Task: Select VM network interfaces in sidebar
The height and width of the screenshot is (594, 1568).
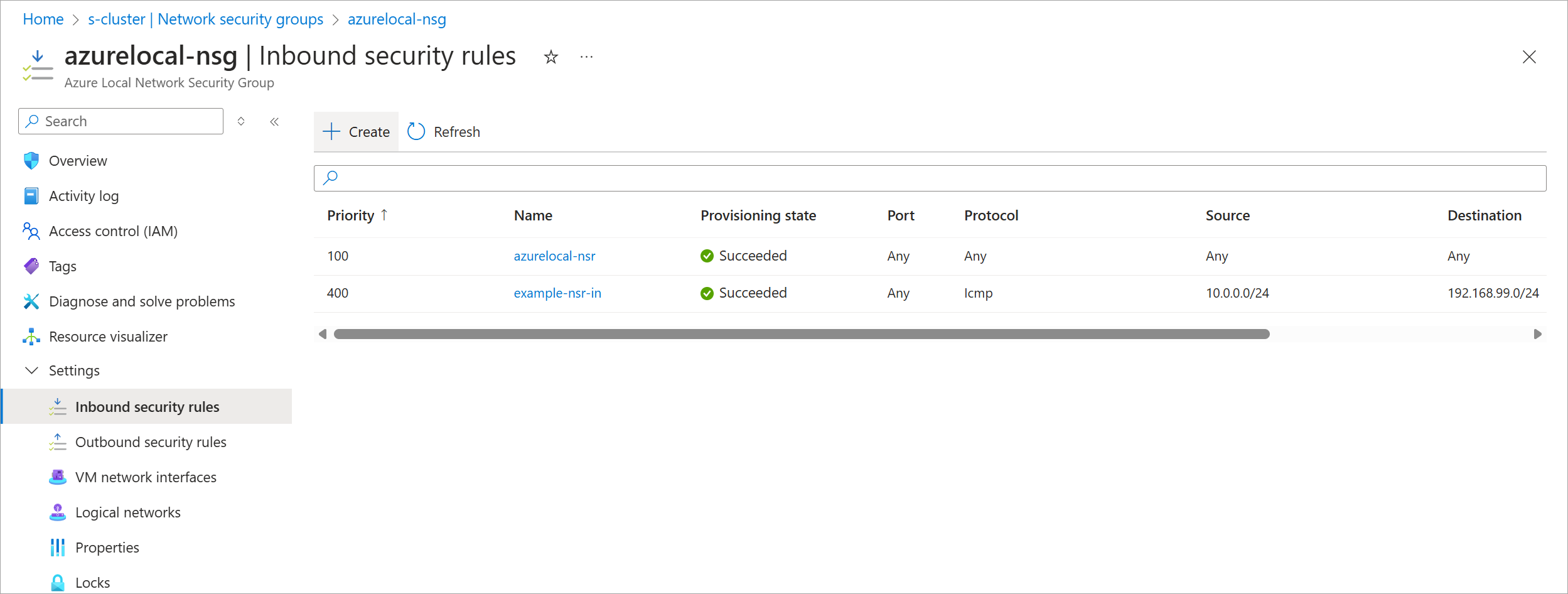Action: tap(146, 477)
